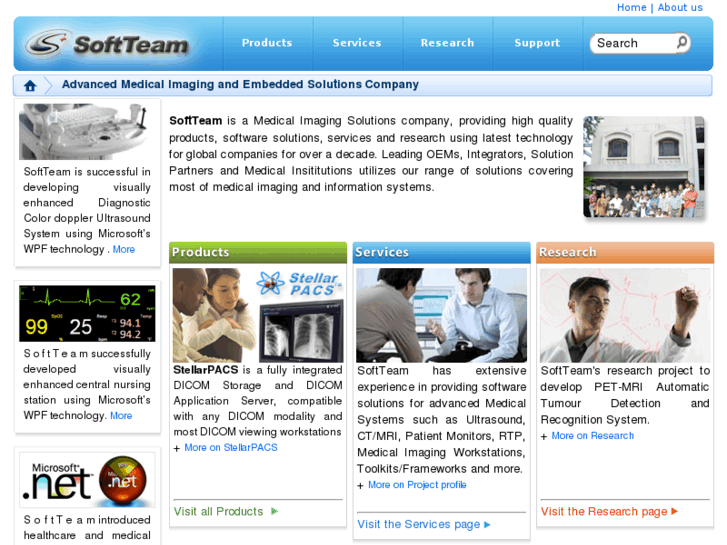The width and height of the screenshot is (727, 545).
Task: Click the arrow after Visit all Products
Action: (274, 511)
